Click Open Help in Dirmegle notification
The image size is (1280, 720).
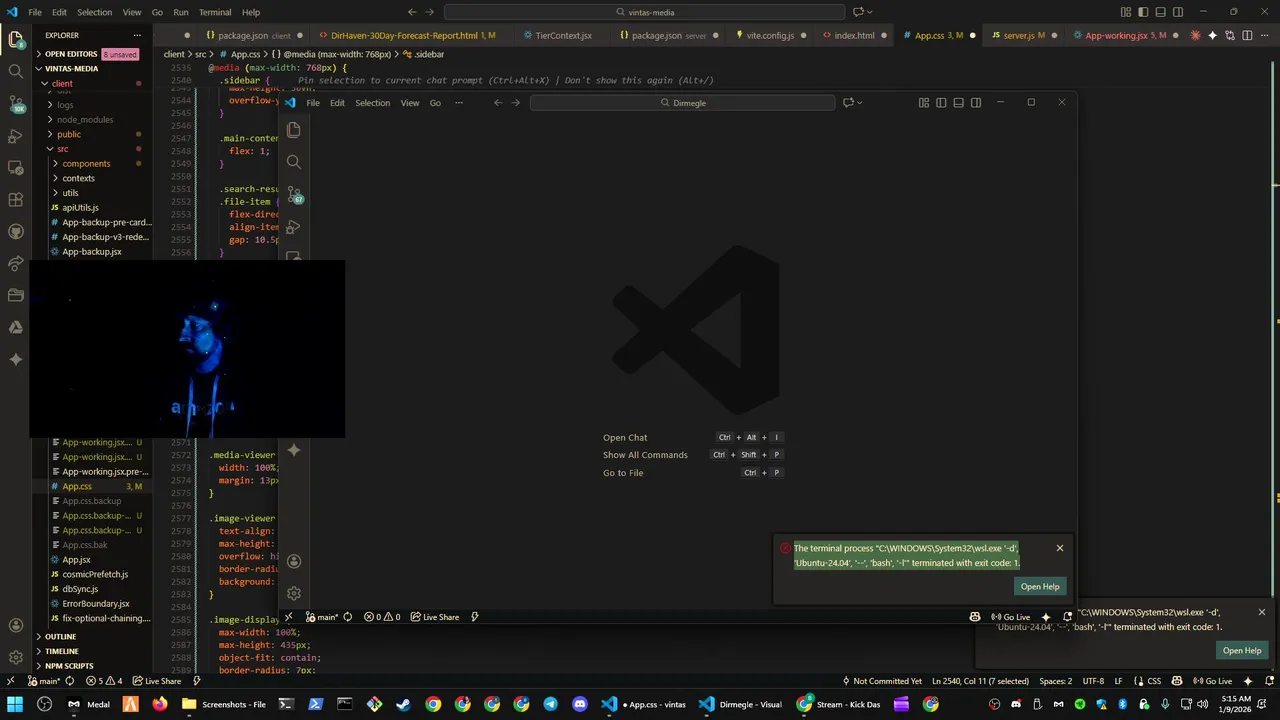(x=1040, y=587)
